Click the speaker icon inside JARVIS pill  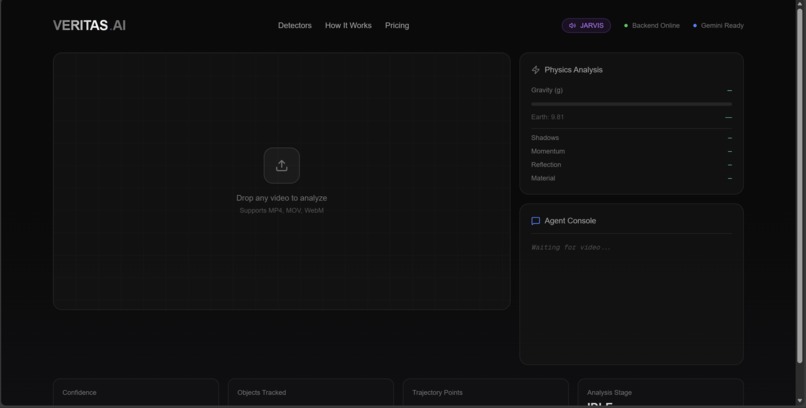click(x=572, y=26)
